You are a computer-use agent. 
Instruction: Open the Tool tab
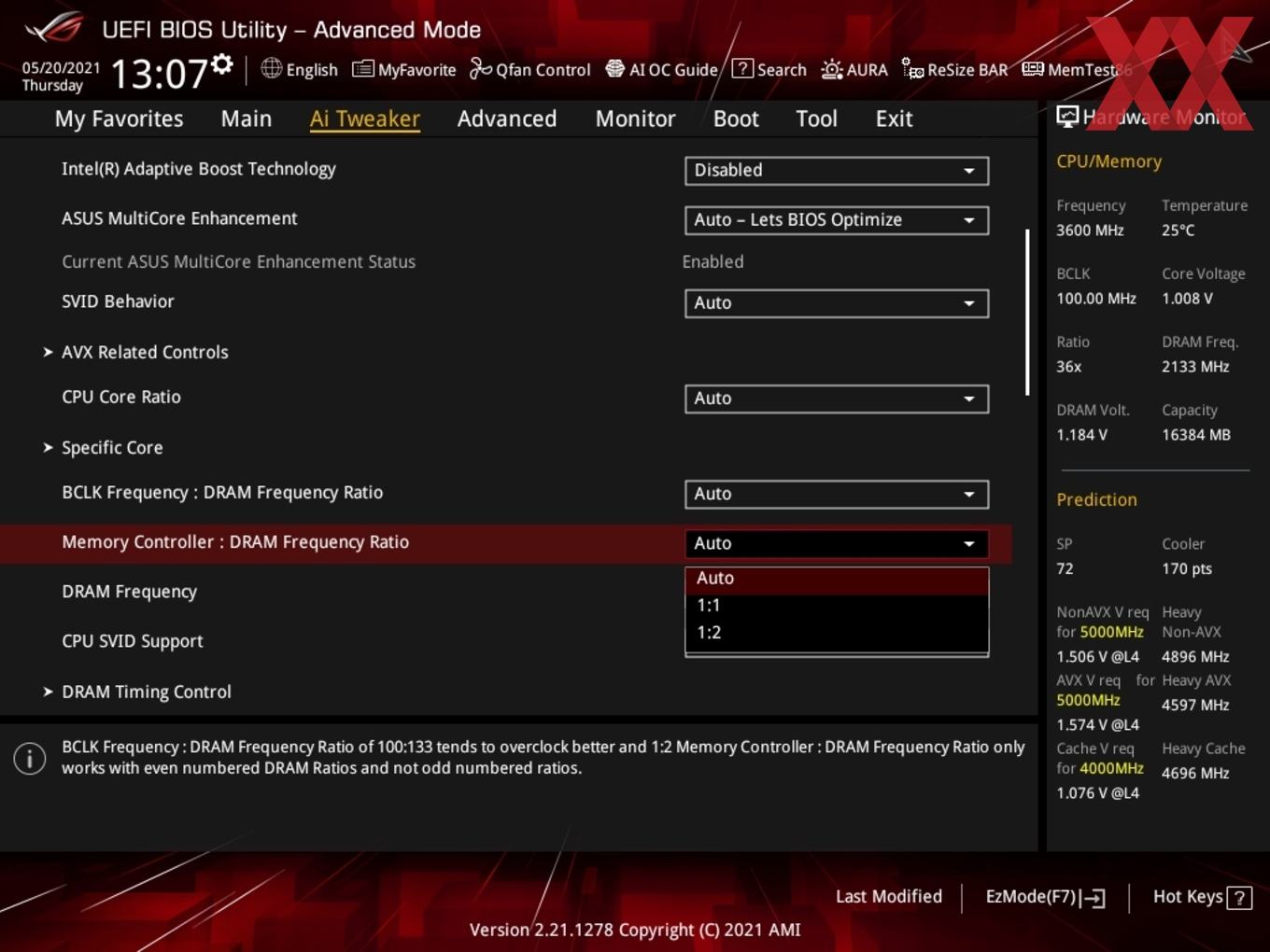[x=817, y=119]
